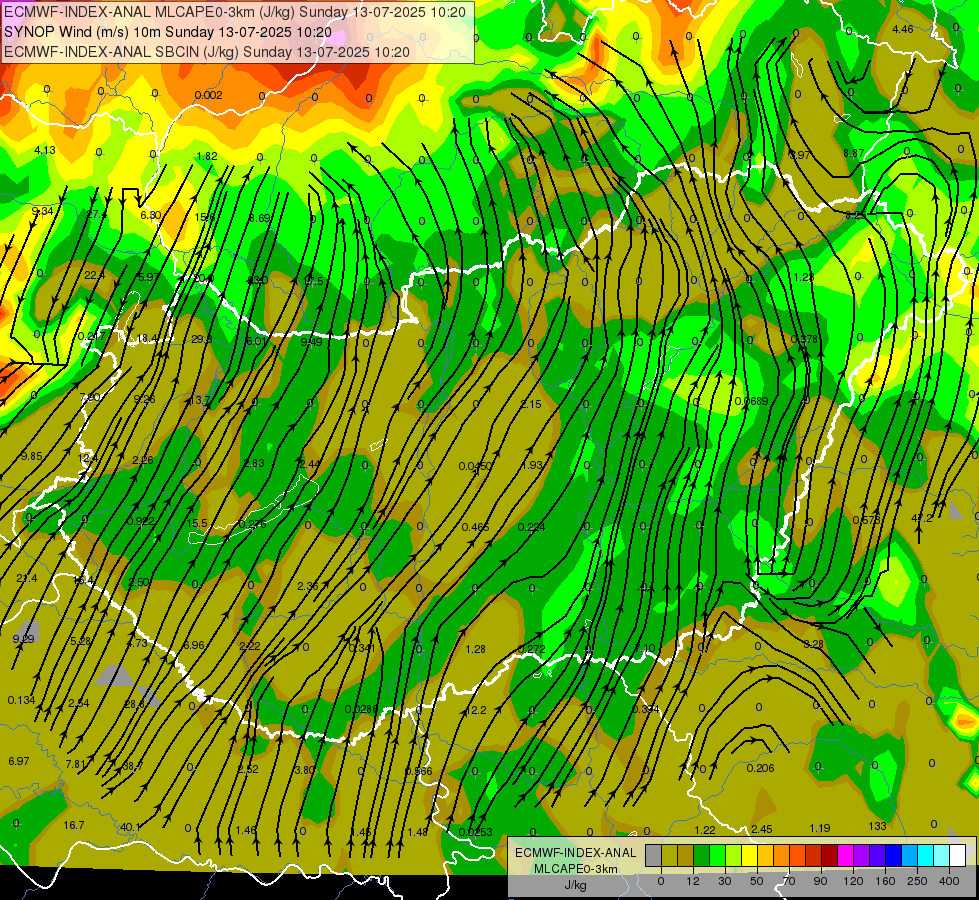Click the station value 0.272
979x900 pixels.
point(531,649)
